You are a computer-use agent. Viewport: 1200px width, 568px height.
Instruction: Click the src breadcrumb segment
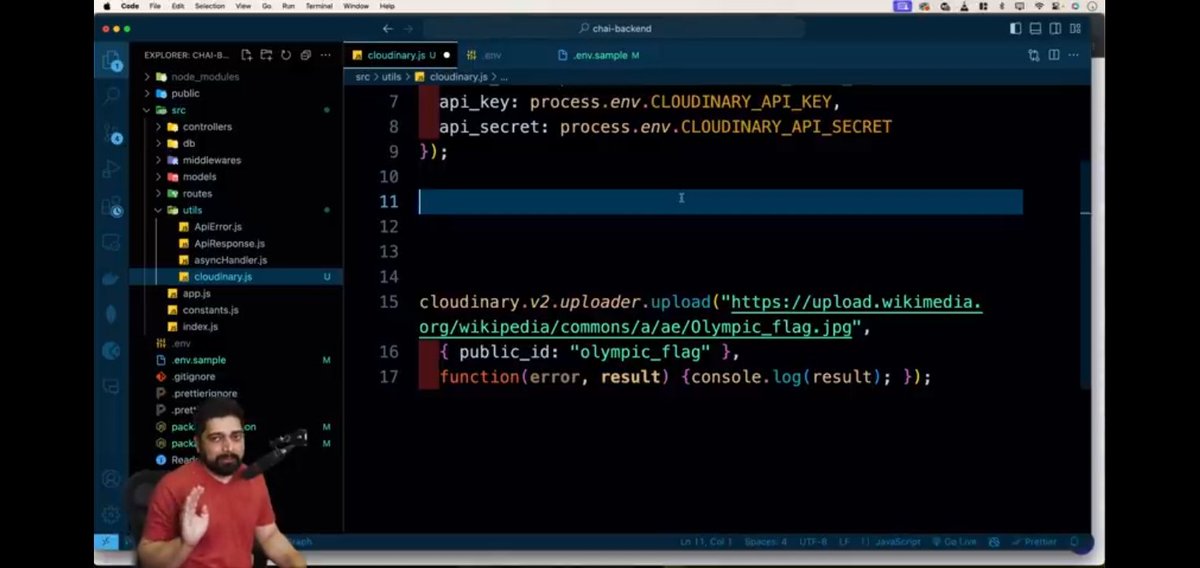(x=363, y=76)
